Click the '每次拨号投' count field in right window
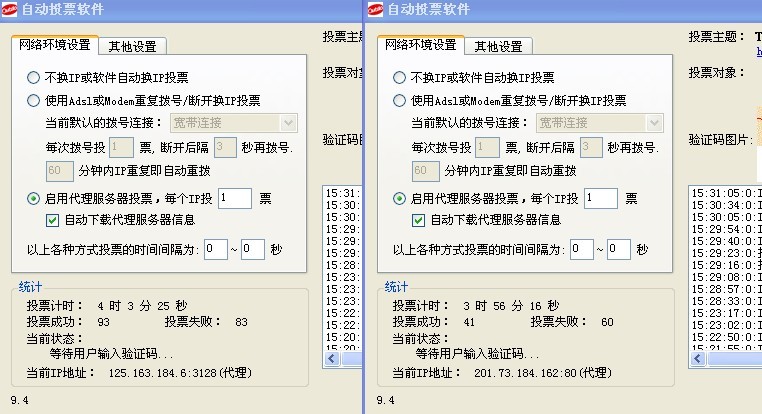The image size is (762, 414). 487,147
